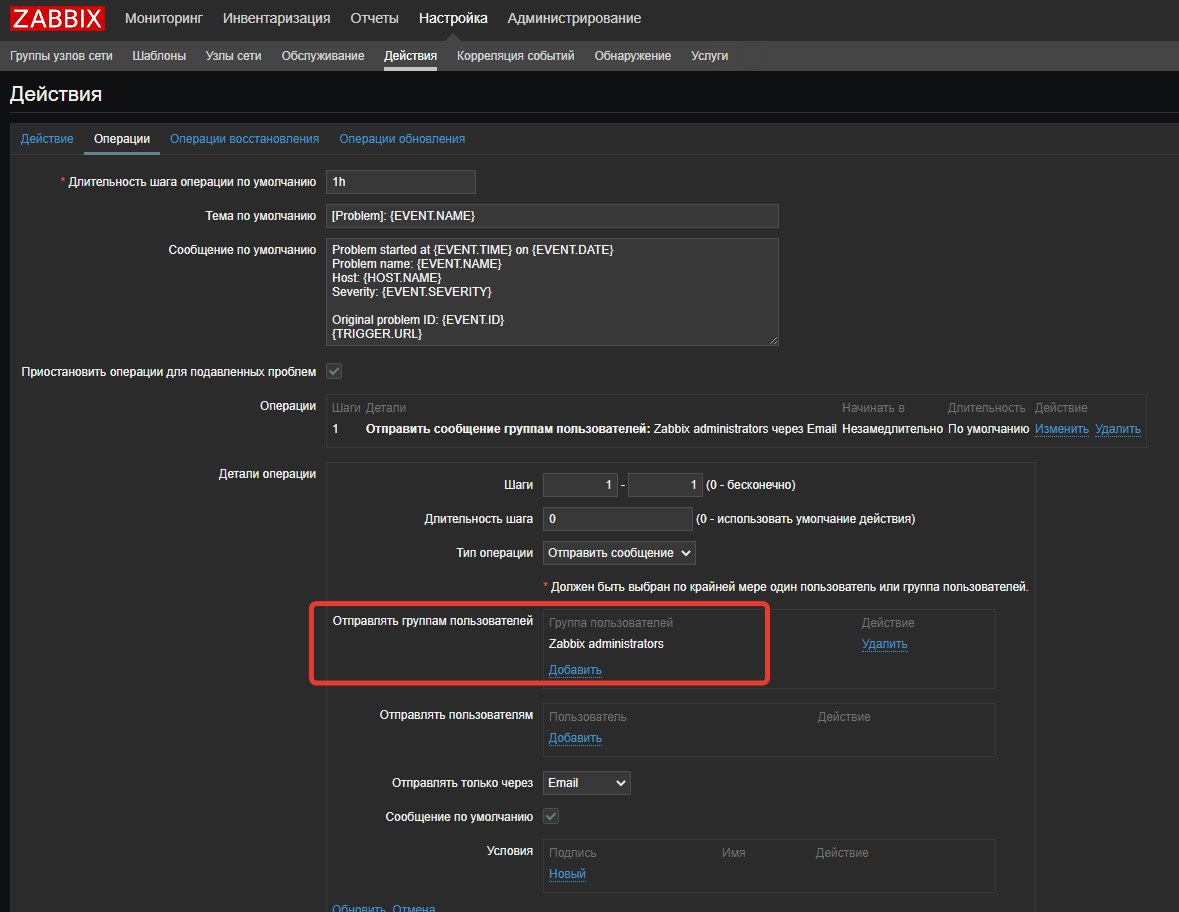
Task: Click the Отмена link
Action: pos(414,907)
